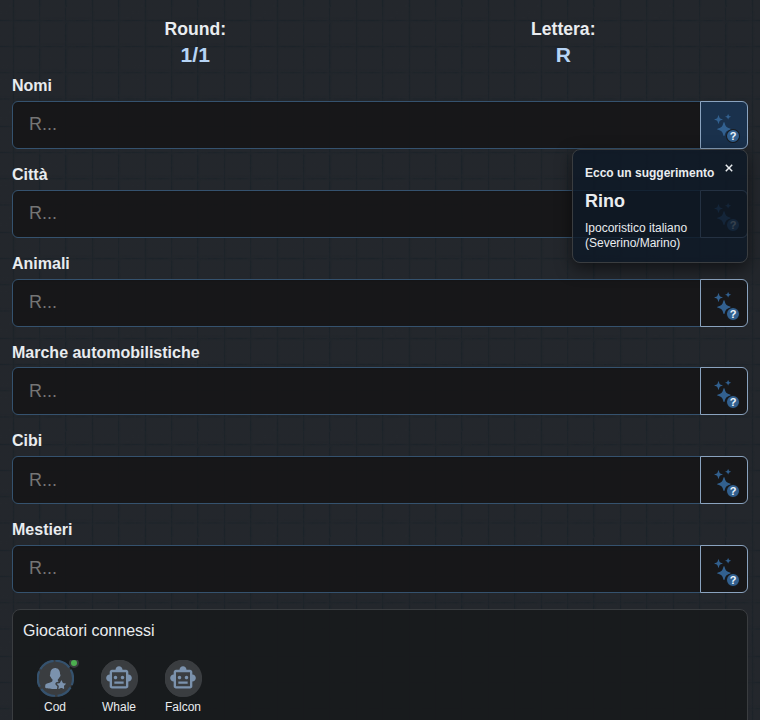Focus the Mestieri input field
Screen dimensions: 760x720
tap(356, 569)
